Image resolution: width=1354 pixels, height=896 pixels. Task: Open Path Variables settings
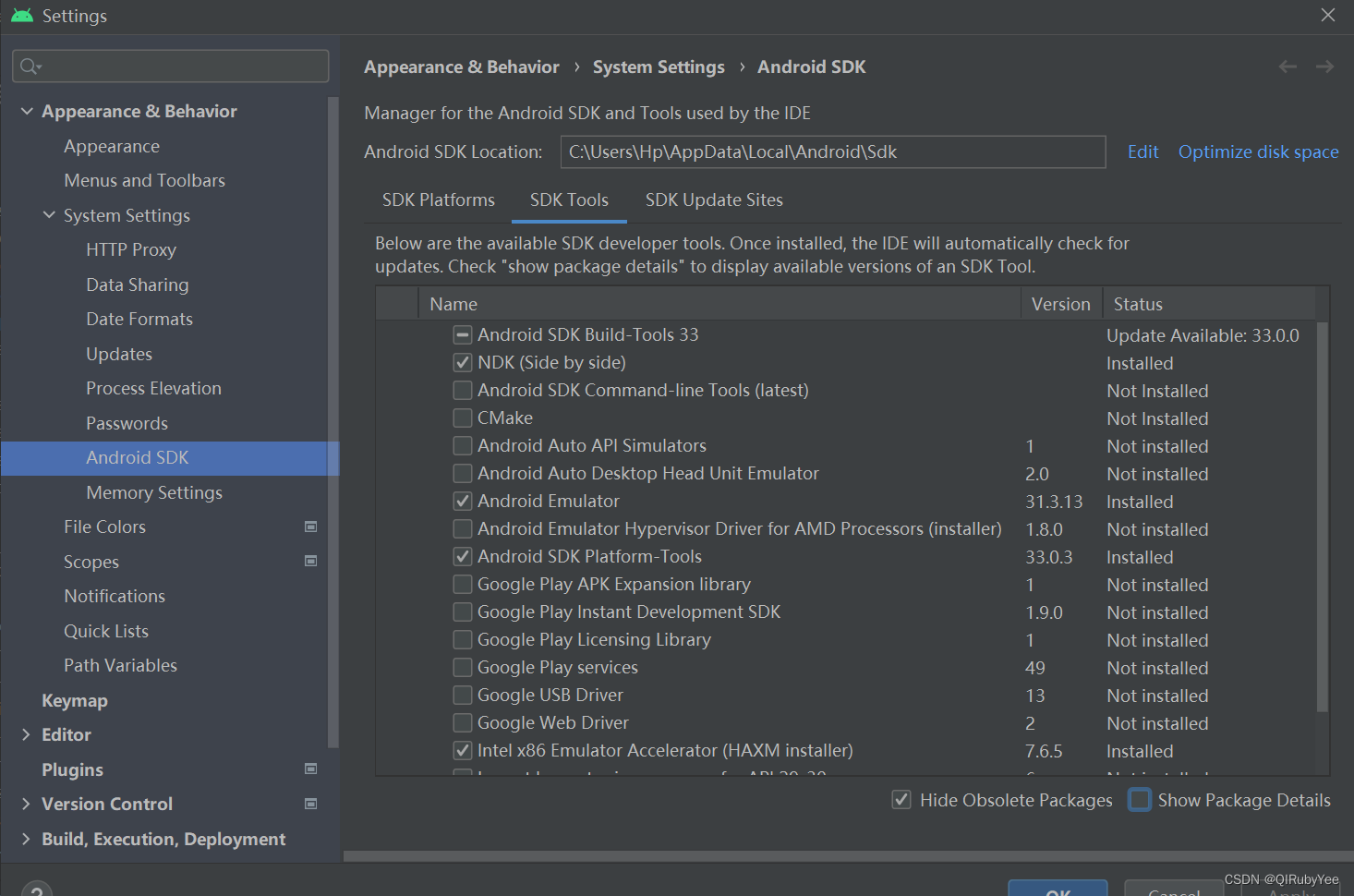tap(120, 665)
